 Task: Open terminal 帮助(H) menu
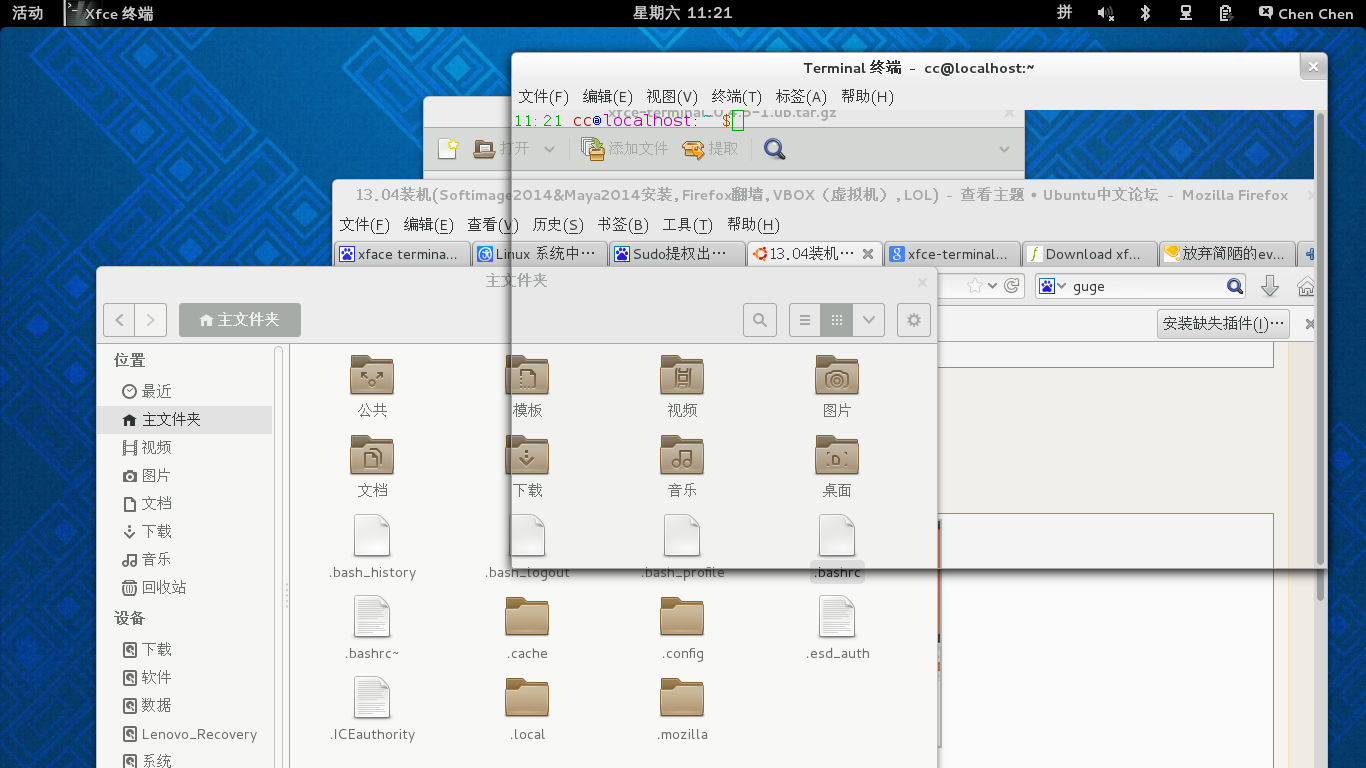pyautogui.click(x=867, y=96)
